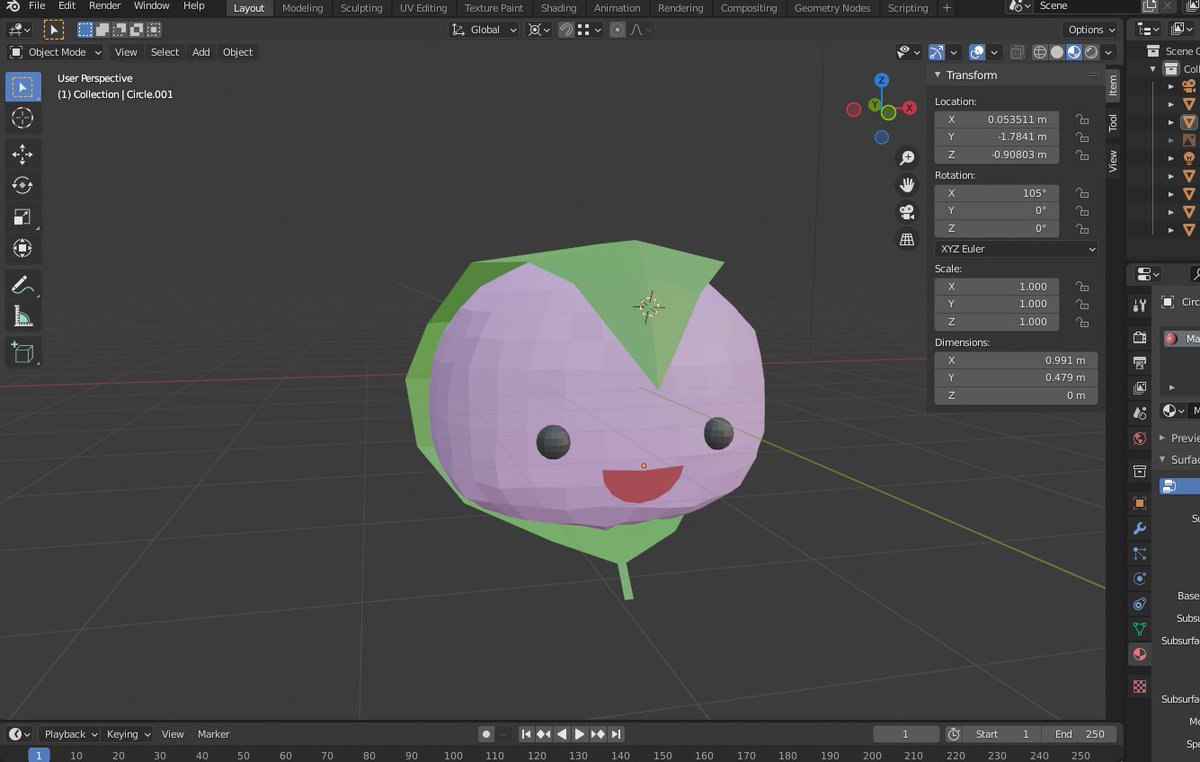Open the XYZ Euler rotation mode dropdown

[1016, 249]
